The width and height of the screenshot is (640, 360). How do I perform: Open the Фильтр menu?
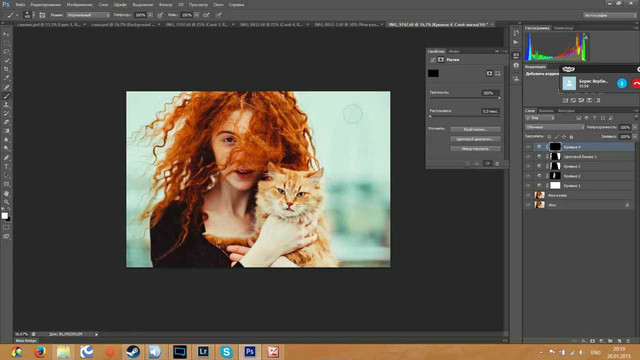[165, 4]
